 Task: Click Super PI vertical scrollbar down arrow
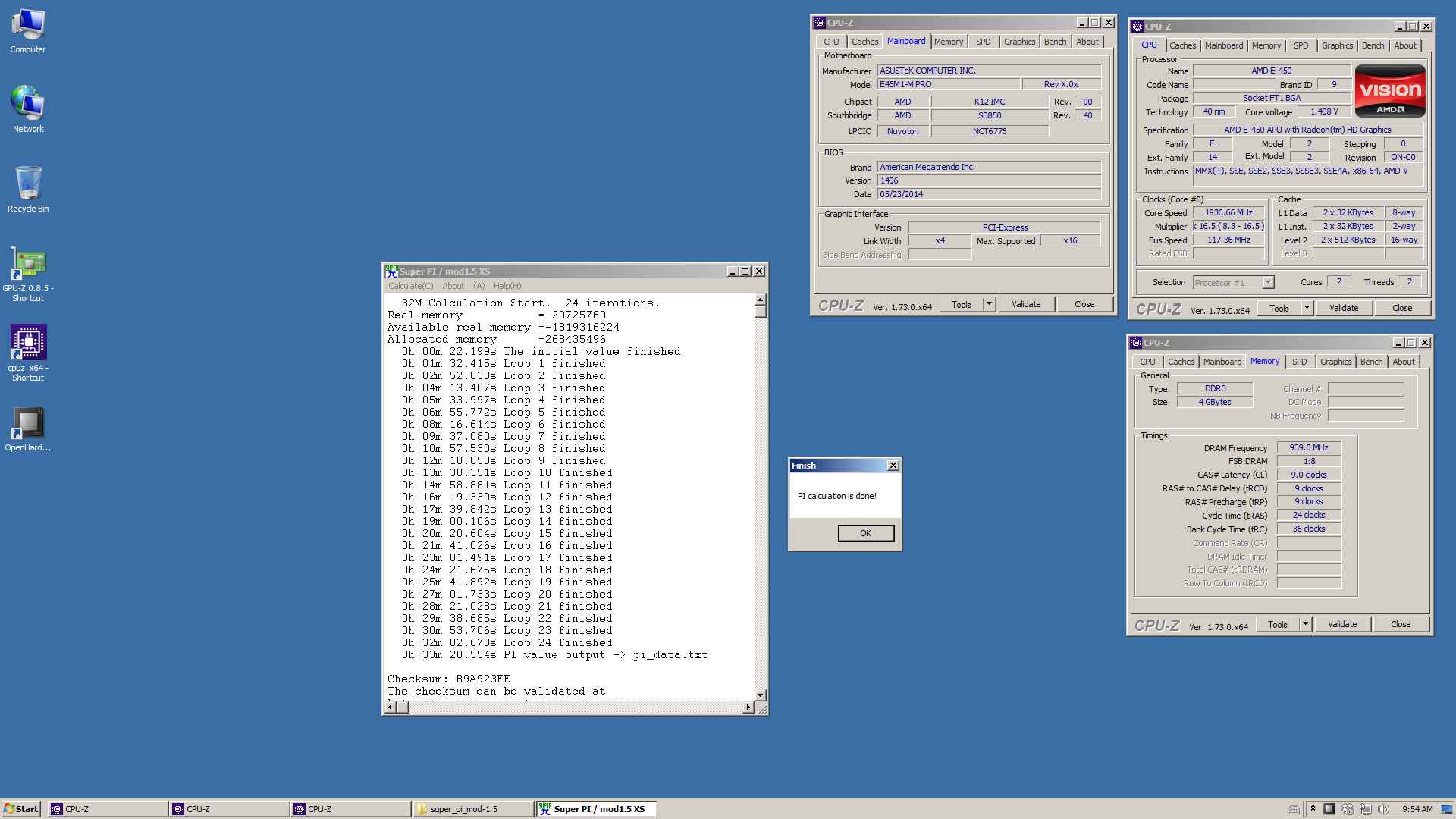(760, 695)
